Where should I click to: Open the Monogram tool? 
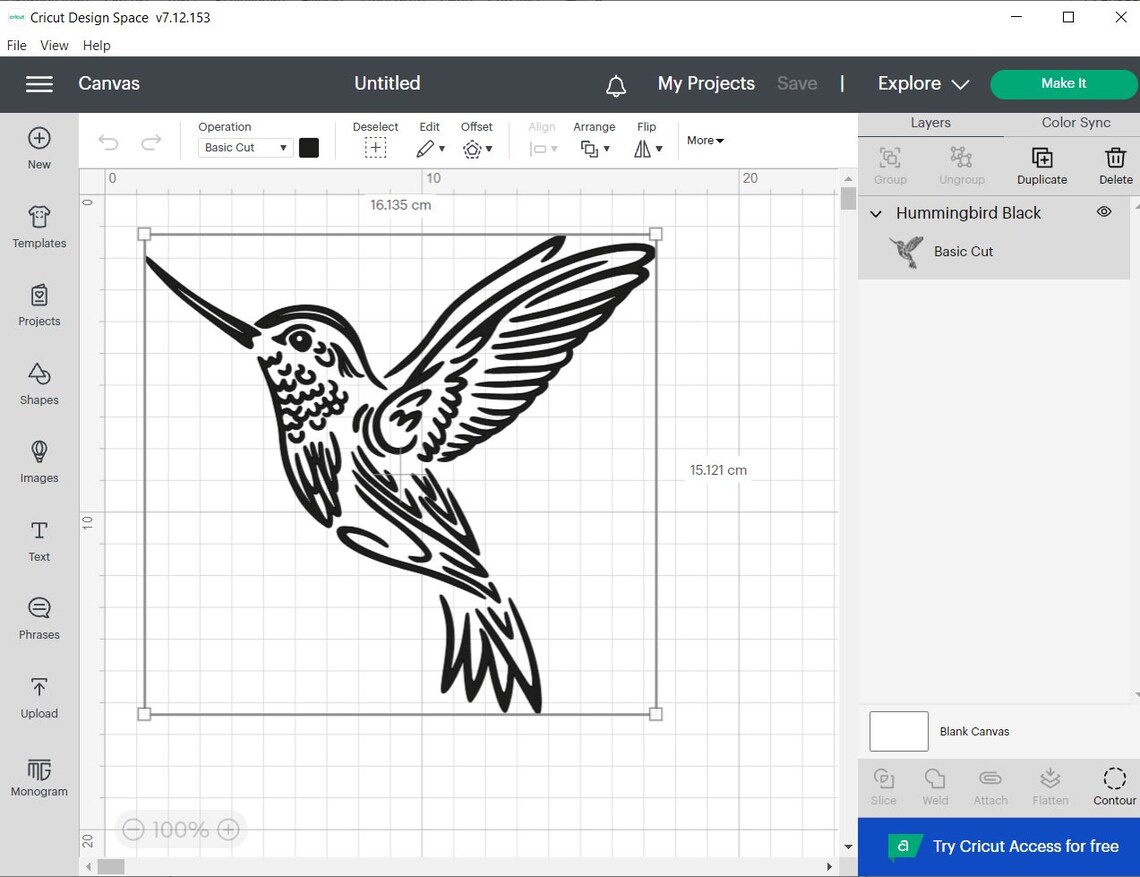[39, 775]
